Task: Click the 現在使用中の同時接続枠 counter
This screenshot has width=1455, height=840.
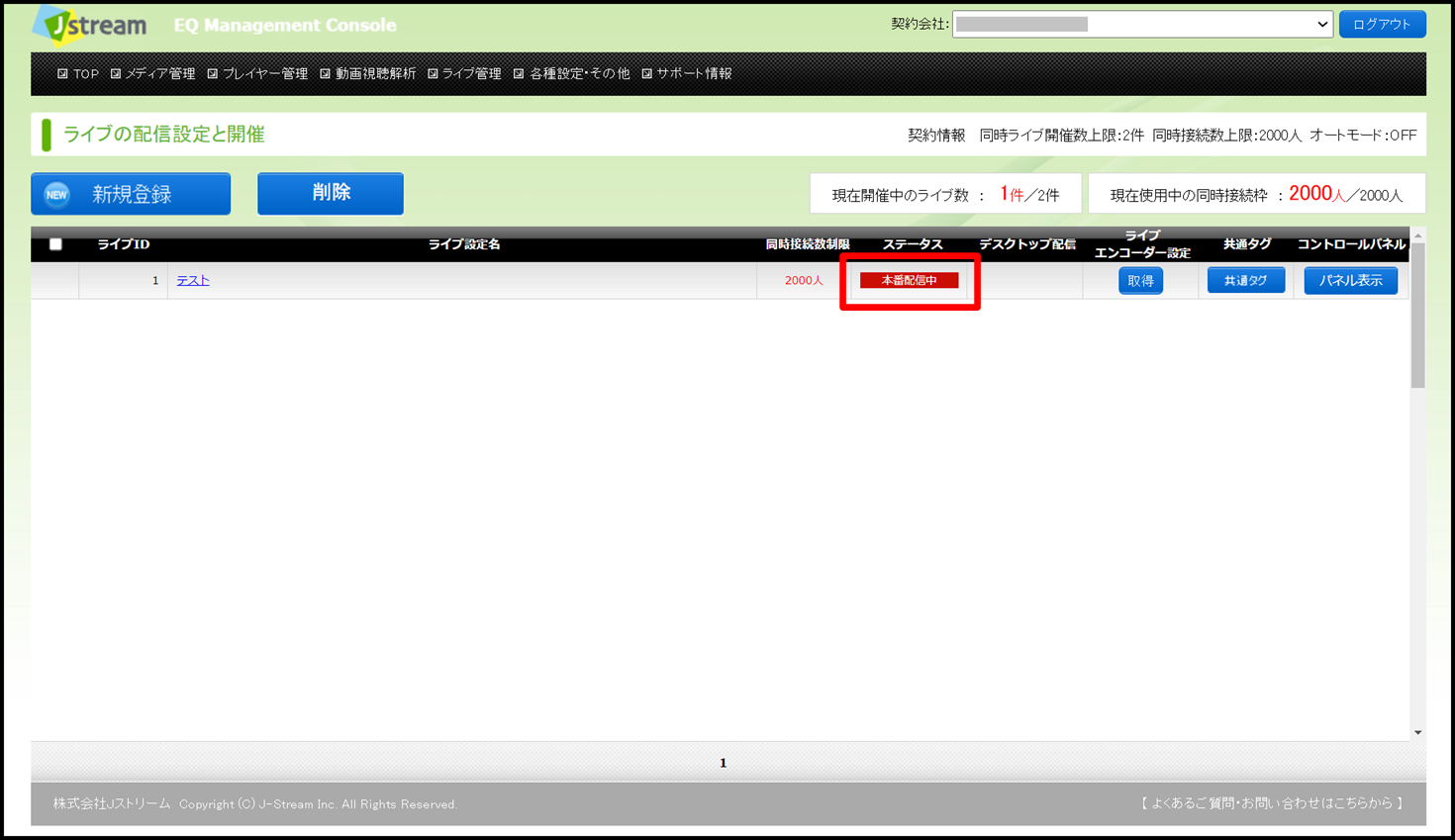Action: pyautogui.click(x=1257, y=194)
